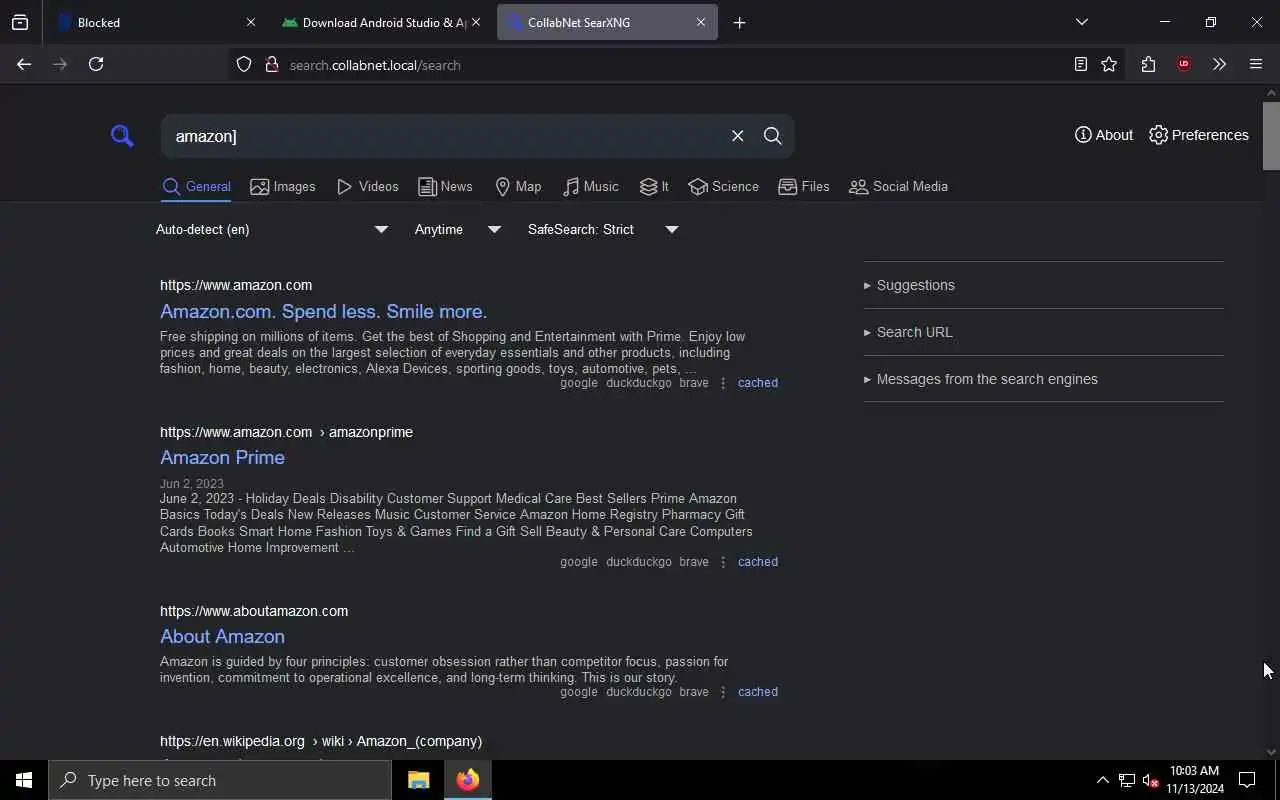The width and height of the screenshot is (1280, 800).
Task: Show hidden system tray icons
Action: pyautogui.click(x=1102, y=780)
